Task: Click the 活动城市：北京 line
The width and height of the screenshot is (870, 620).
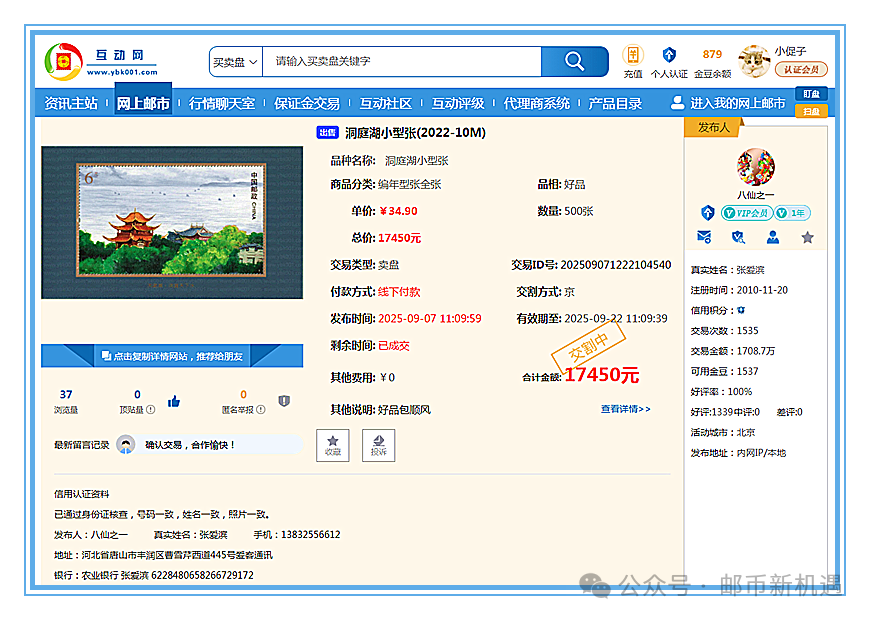Action: pyautogui.click(x=722, y=432)
